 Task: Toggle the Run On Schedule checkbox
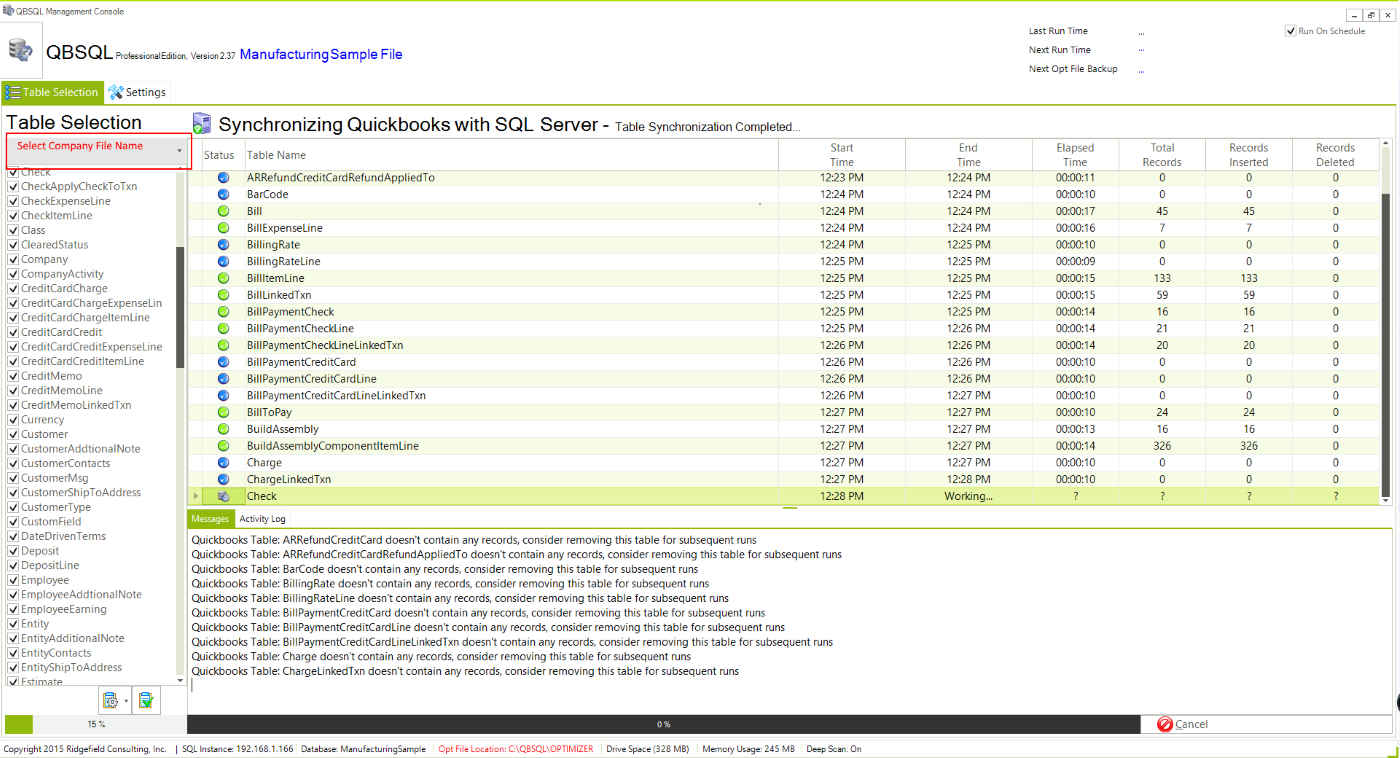(x=1291, y=31)
